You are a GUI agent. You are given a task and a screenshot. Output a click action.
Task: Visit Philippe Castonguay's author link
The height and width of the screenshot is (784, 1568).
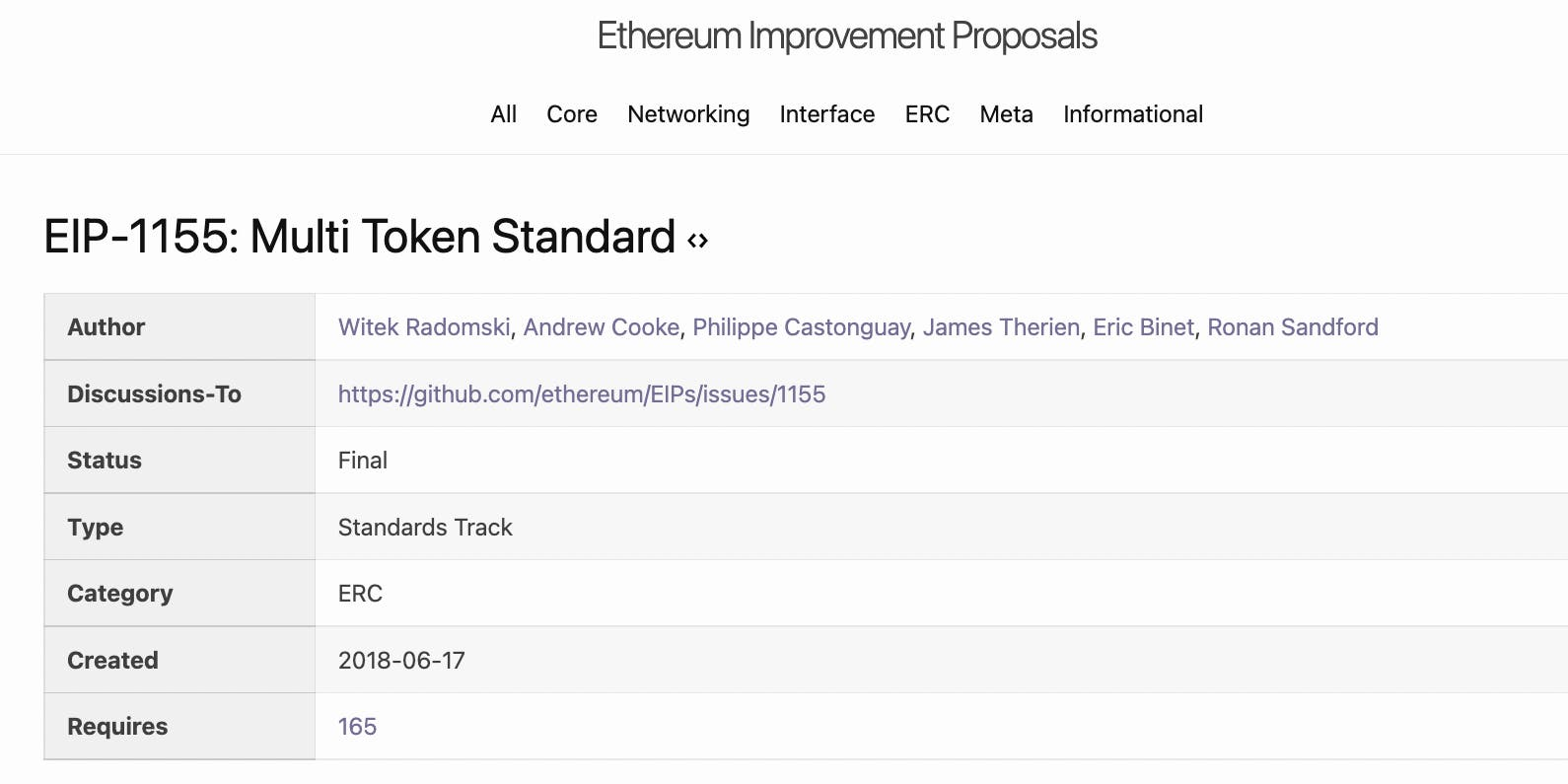coord(801,327)
